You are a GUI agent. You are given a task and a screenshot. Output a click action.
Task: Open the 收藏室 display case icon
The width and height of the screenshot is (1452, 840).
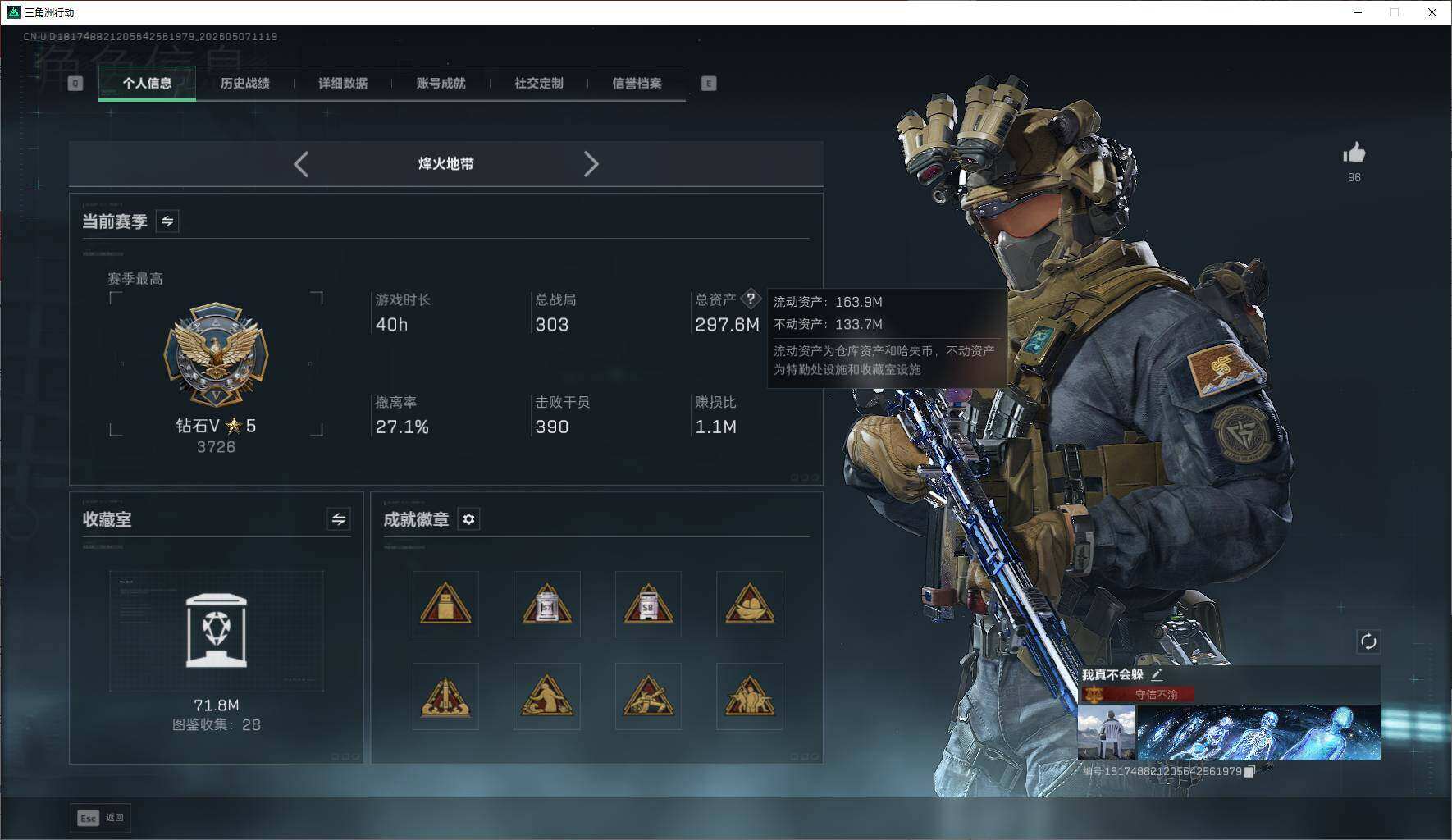tap(217, 631)
